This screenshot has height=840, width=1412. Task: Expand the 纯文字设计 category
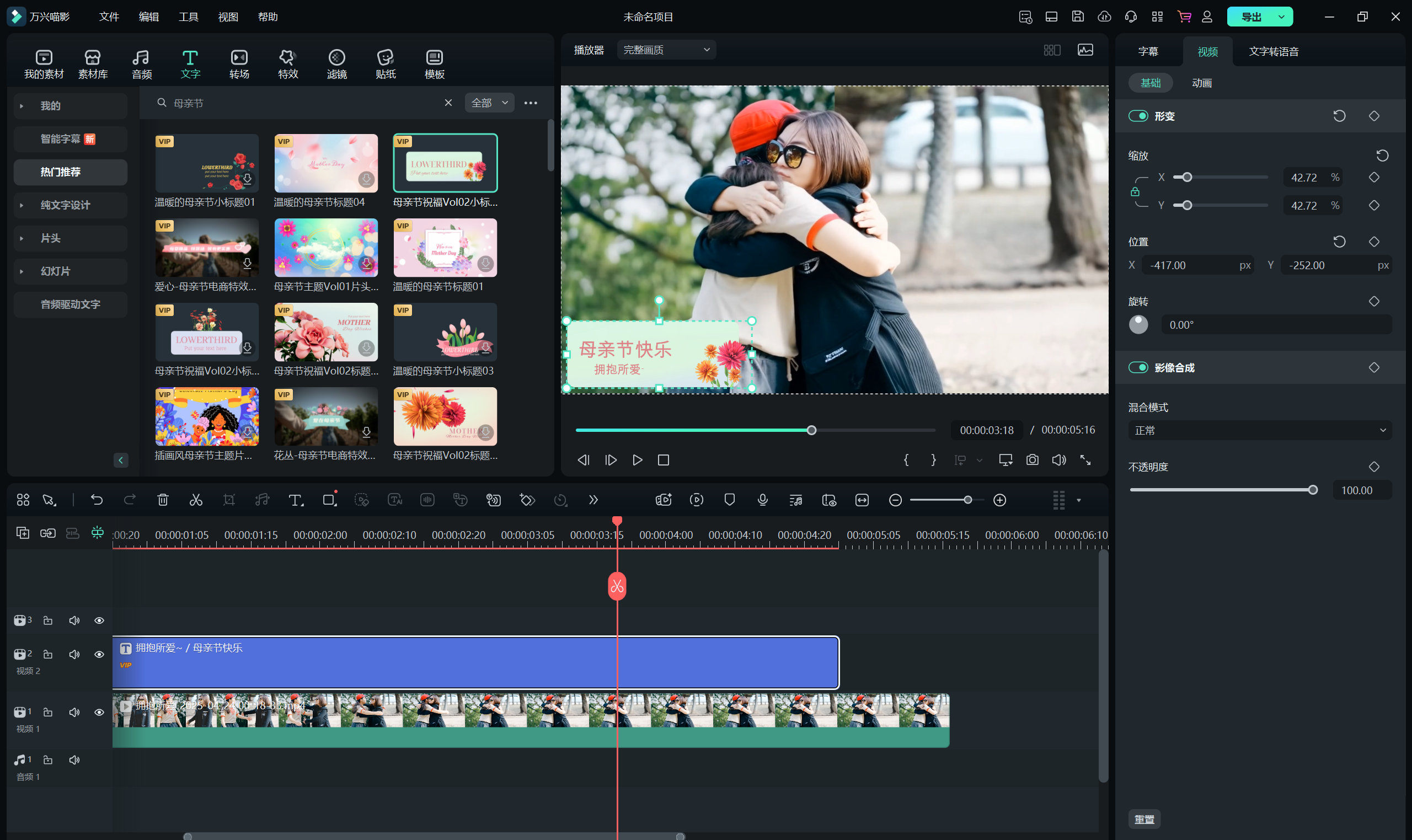(x=65, y=205)
